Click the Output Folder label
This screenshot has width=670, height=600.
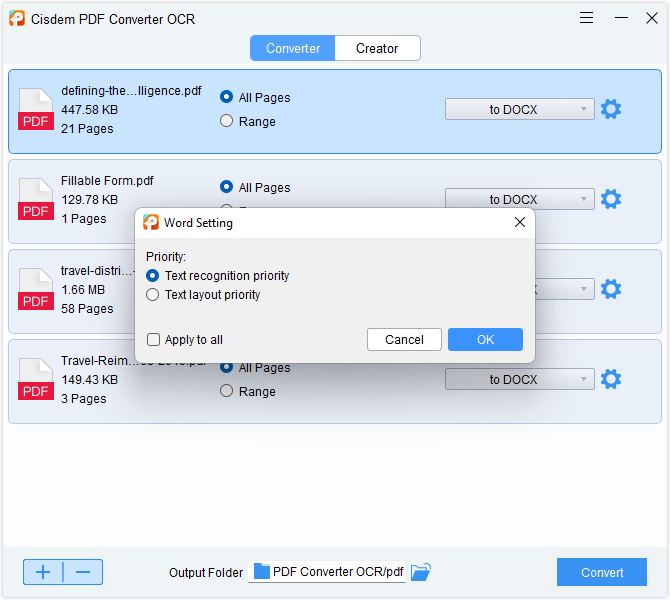click(206, 573)
